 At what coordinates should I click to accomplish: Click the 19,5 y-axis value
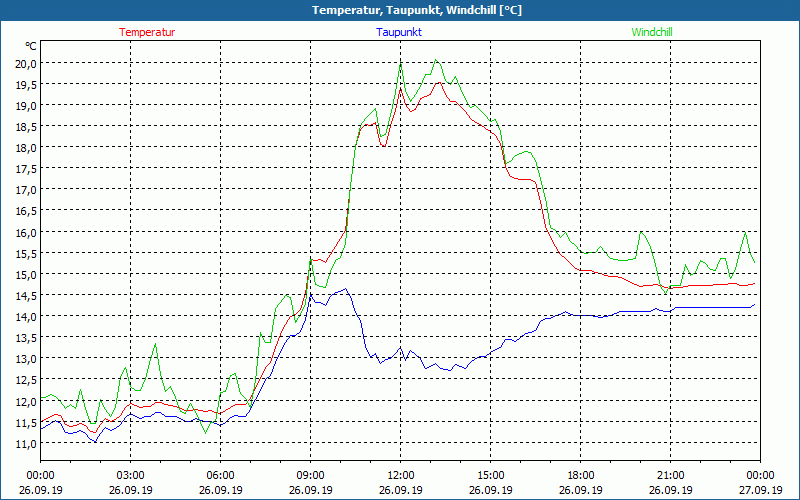coord(25,85)
